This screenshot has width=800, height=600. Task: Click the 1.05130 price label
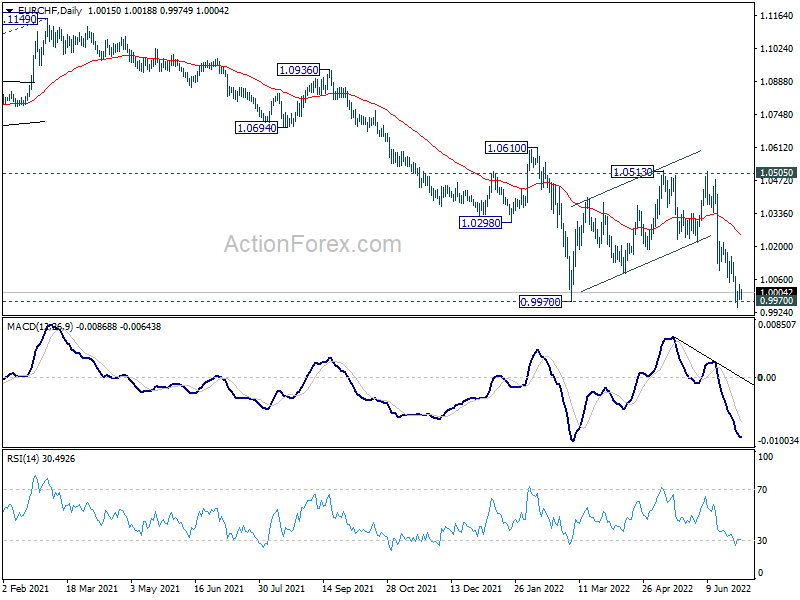tap(633, 172)
